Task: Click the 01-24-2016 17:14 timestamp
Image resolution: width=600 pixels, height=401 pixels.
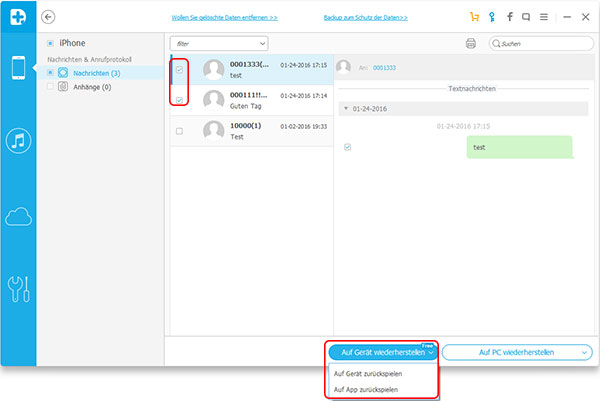Action: coord(303,96)
